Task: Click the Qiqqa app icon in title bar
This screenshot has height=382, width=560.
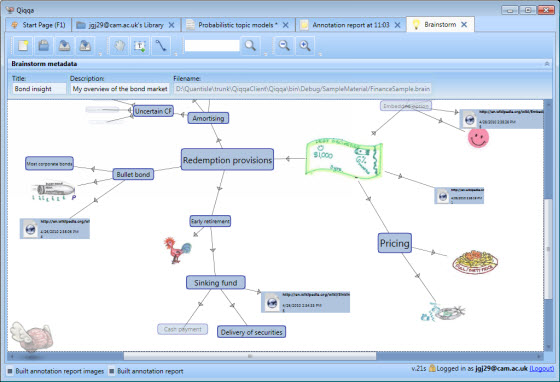Action: click(x=10, y=10)
